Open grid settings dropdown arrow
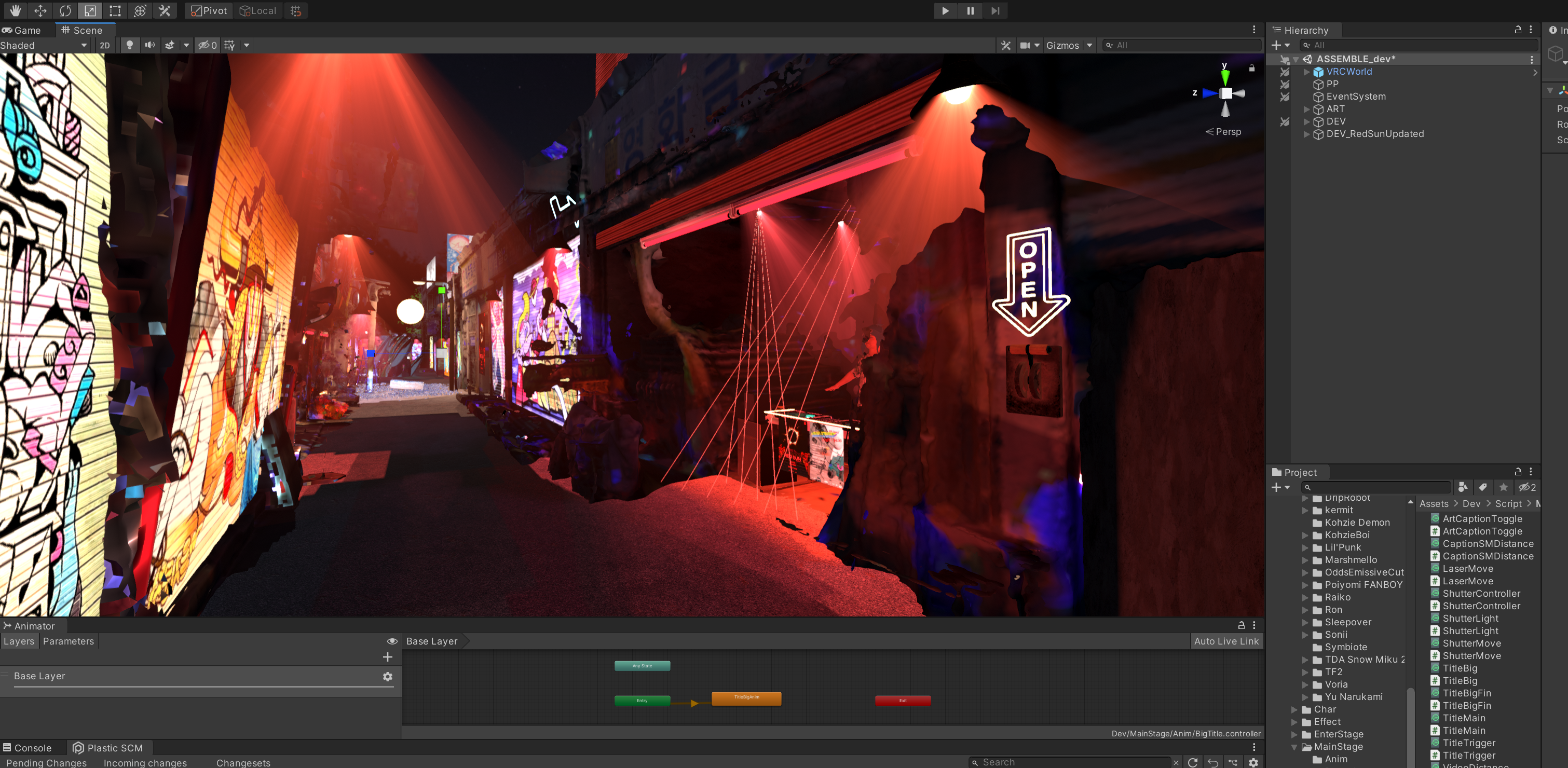The height and width of the screenshot is (768, 1568). tap(247, 45)
